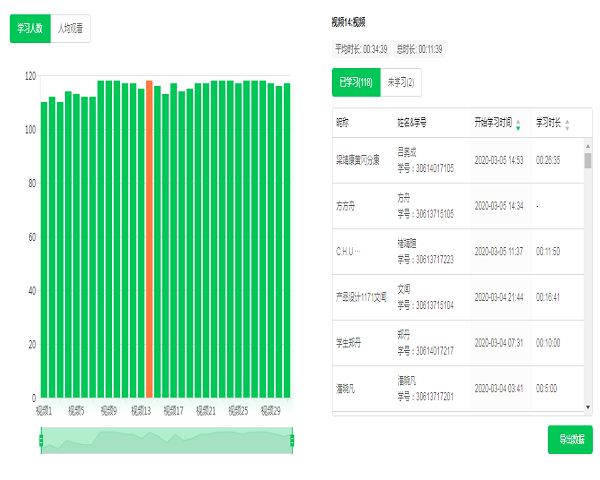Click the left handle of chart zoom slider
Image resolution: width=600 pixels, height=480 pixels.
tap(41, 440)
